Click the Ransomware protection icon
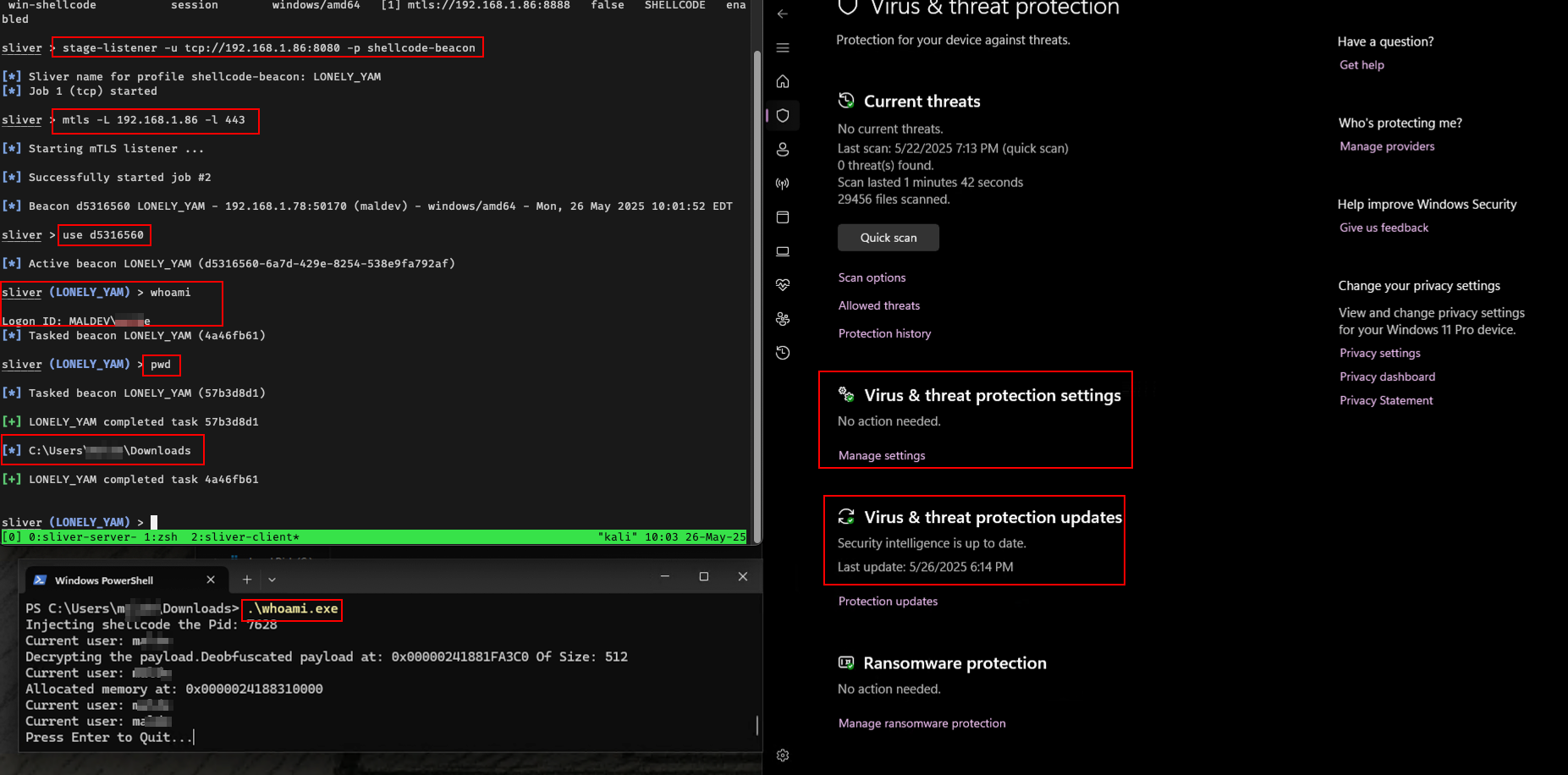Viewport: 1568px width, 775px height. click(x=846, y=662)
